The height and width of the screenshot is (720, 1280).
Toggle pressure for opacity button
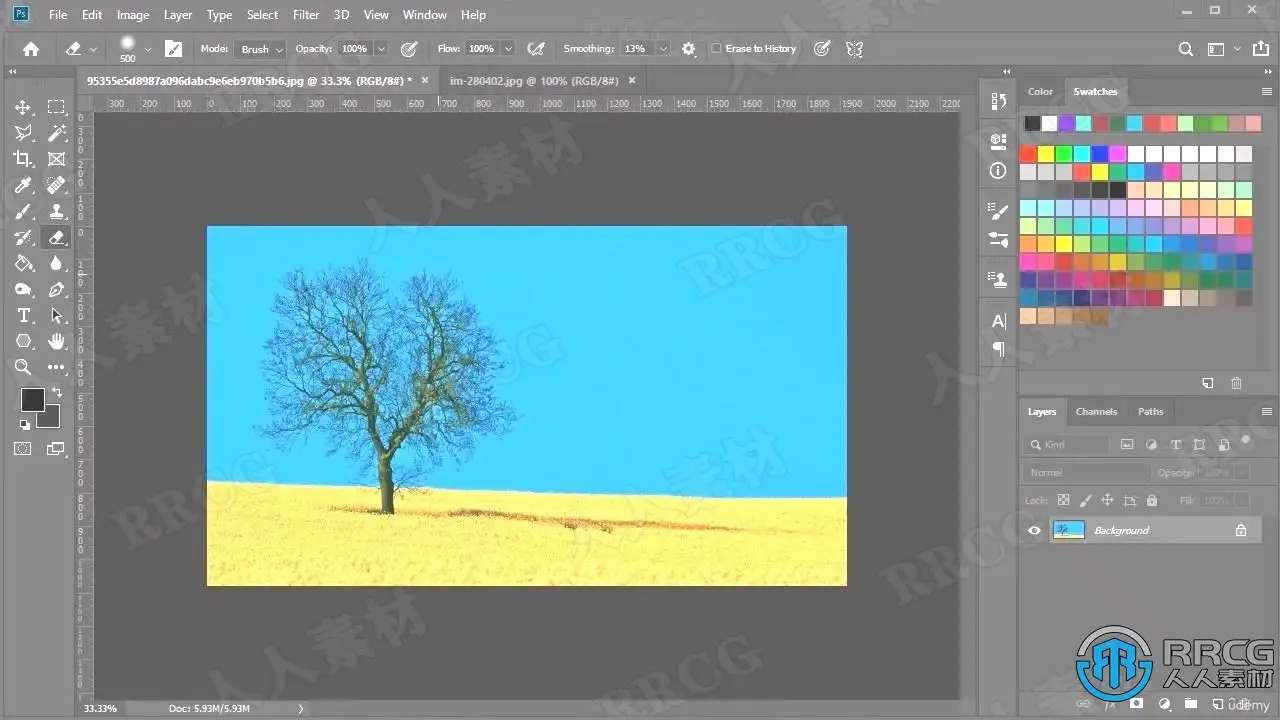[x=409, y=48]
